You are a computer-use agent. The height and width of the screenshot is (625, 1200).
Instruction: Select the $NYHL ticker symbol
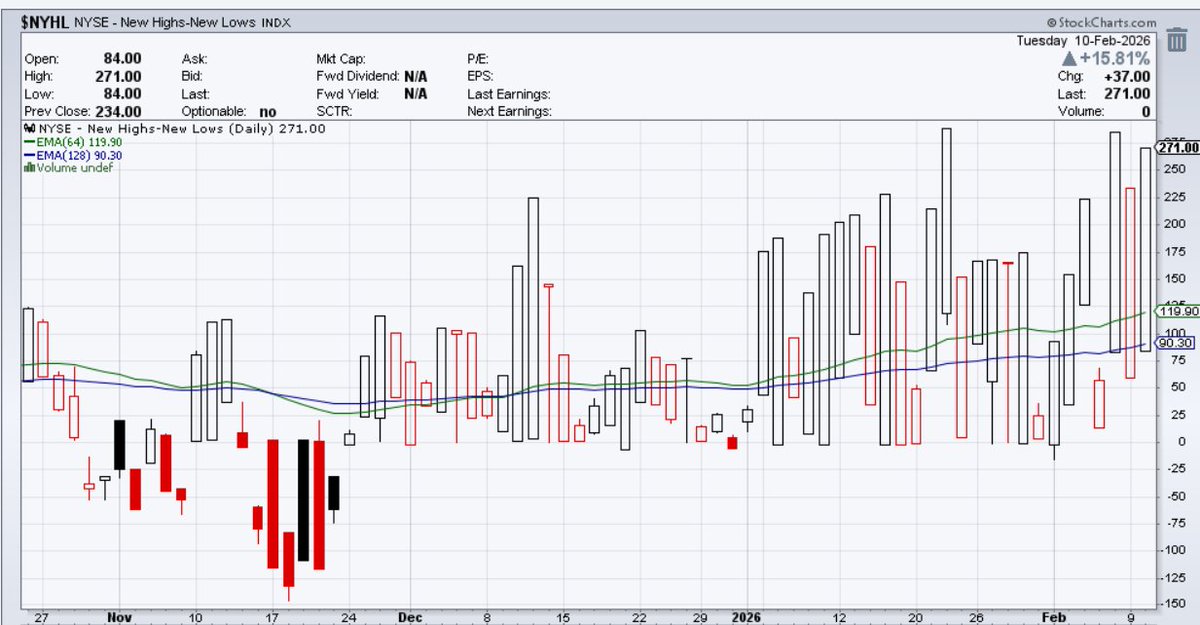[x=44, y=22]
